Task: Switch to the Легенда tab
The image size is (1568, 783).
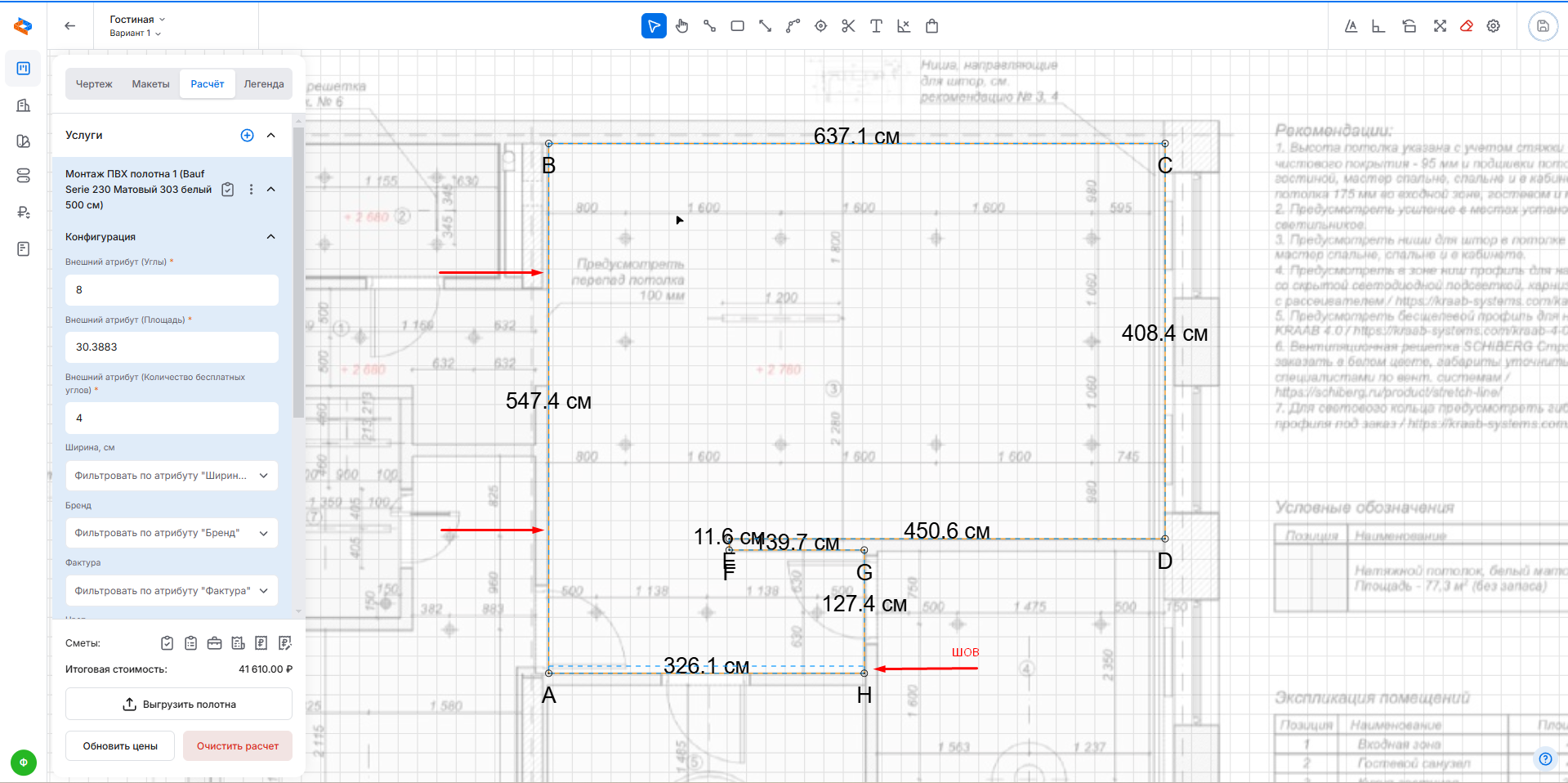Action: pos(263,84)
